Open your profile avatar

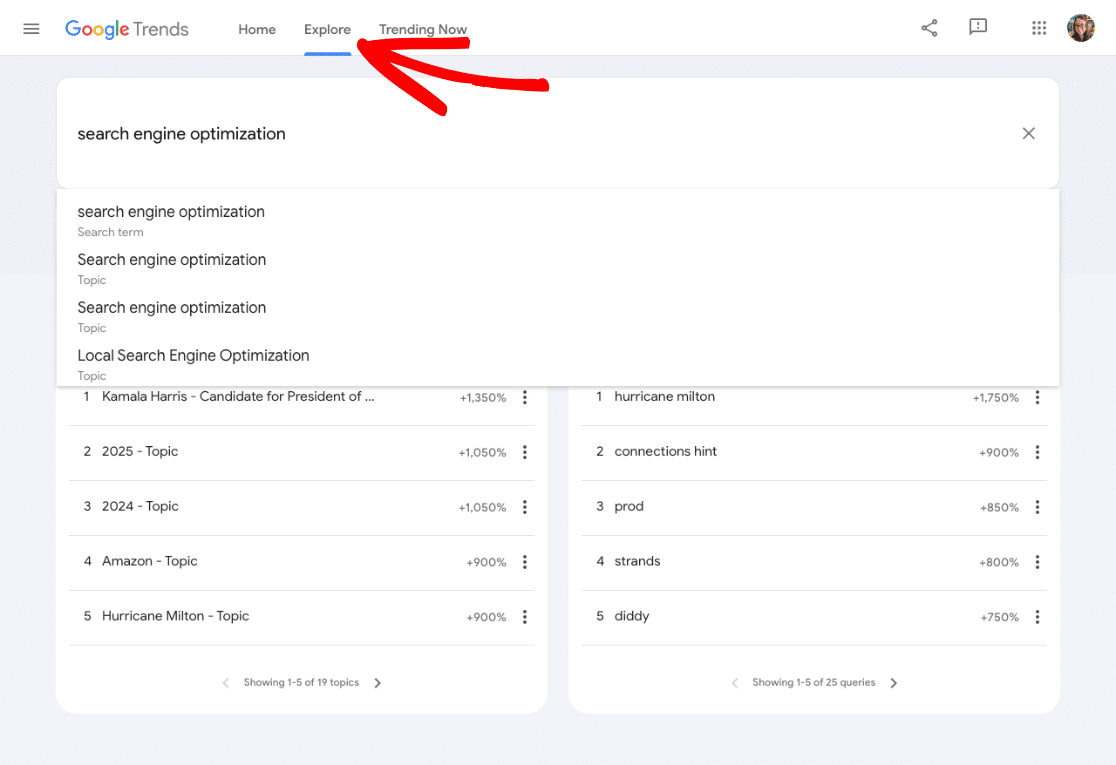tap(1081, 28)
